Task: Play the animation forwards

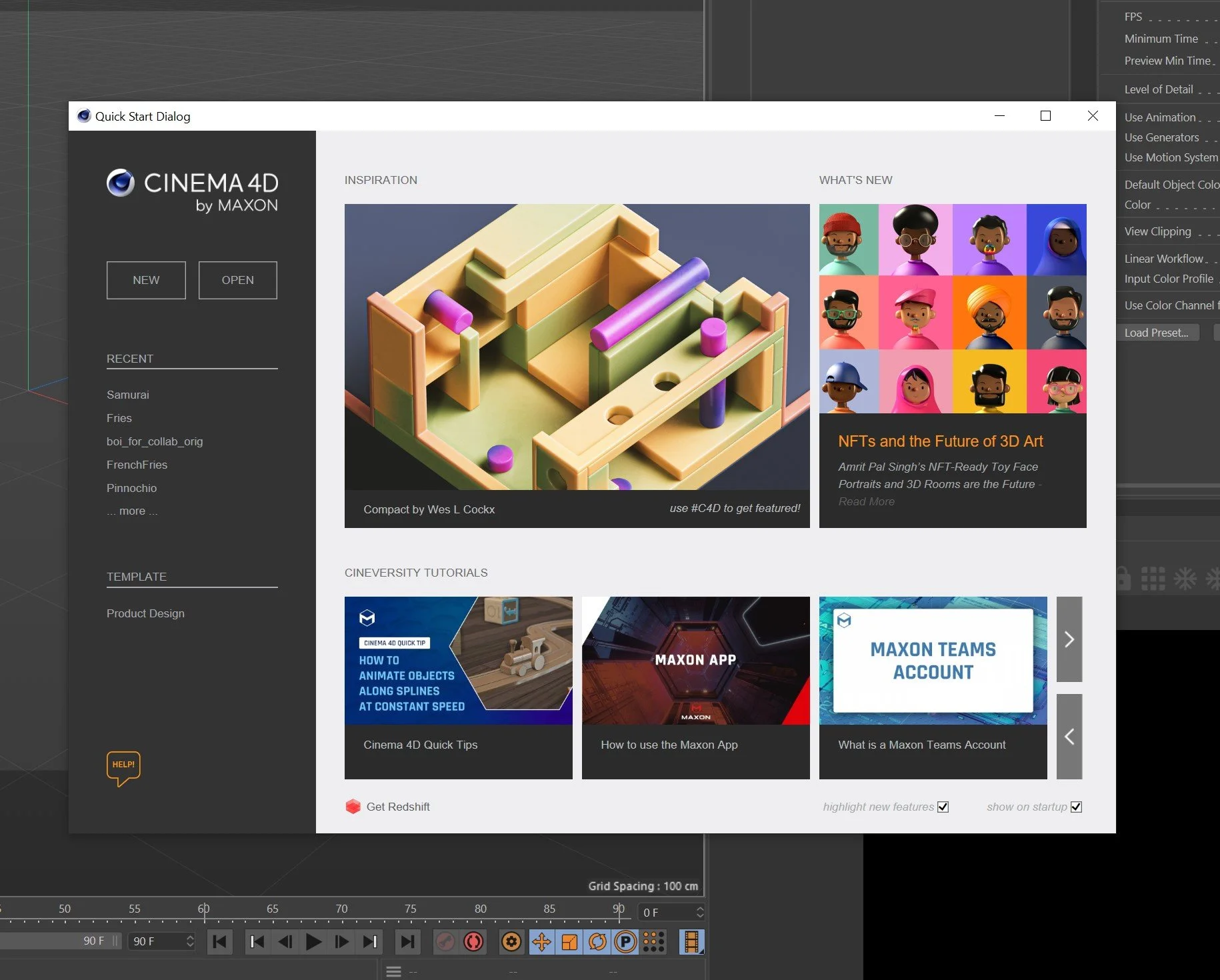Action: coord(313,941)
